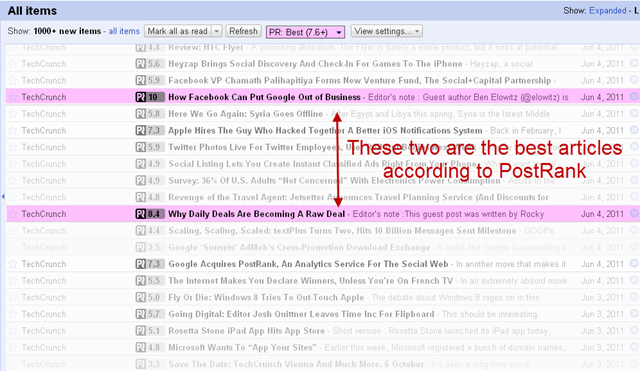The image size is (640, 371).
Task: Open "Why Daily Deals Are Becoming A Raw Deal" headline
Action: [x=256, y=214]
